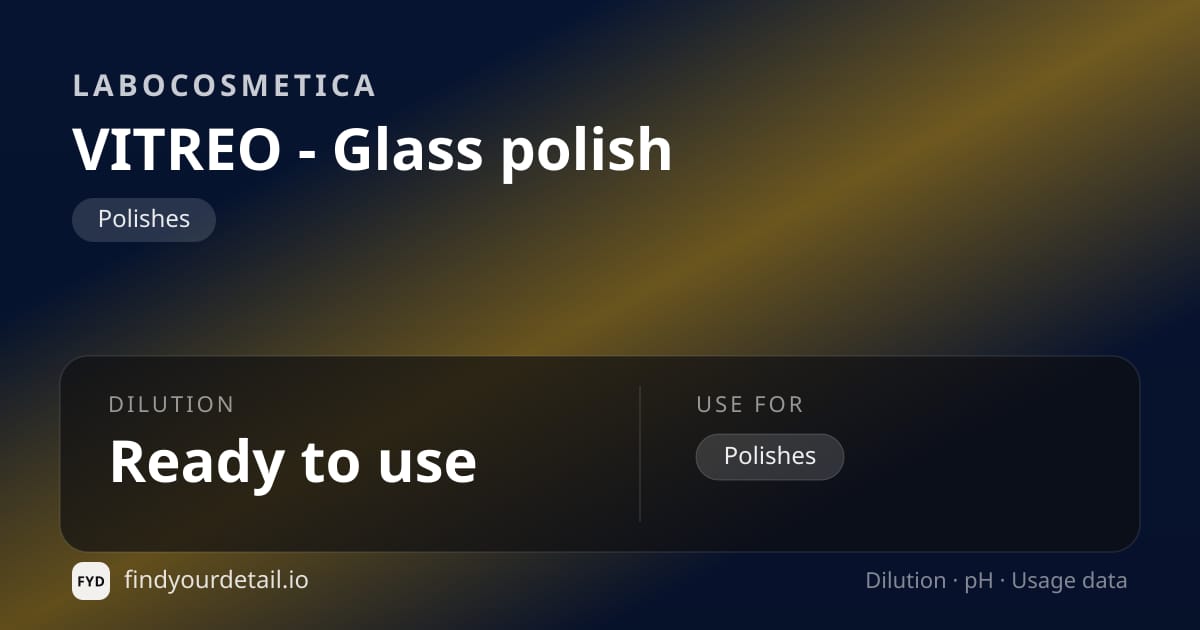Select the Polishes tag under the title
The height and width of the screenshot is (630, 1200).
pyautogui.click(x=144, y=220)
